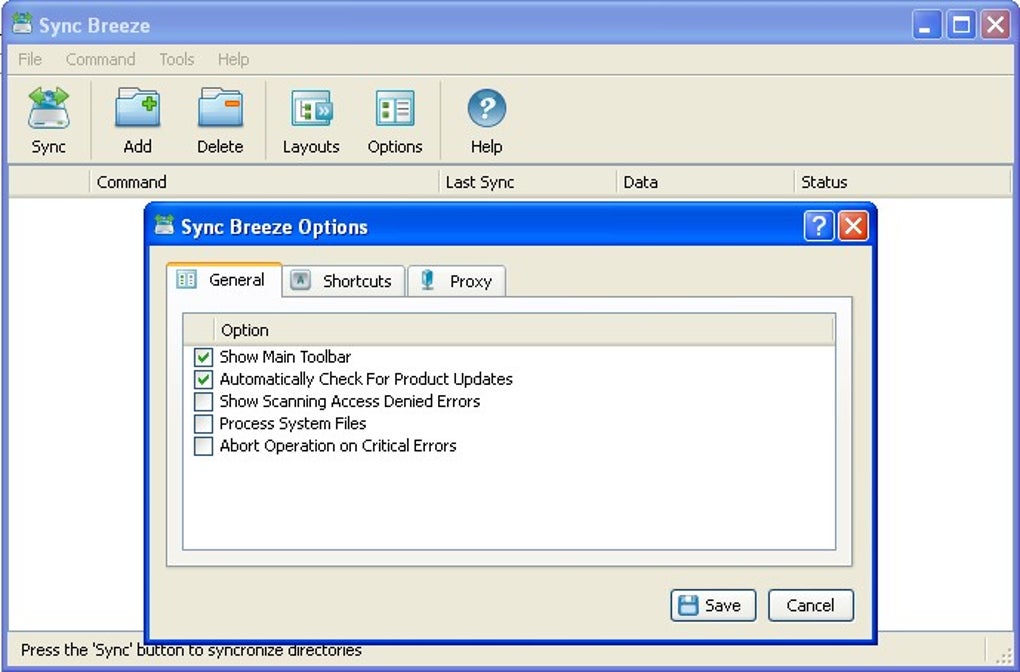Viewport: 1020px width, 672px height.
Task: Open the Tools menu
Action: (176, 59)
